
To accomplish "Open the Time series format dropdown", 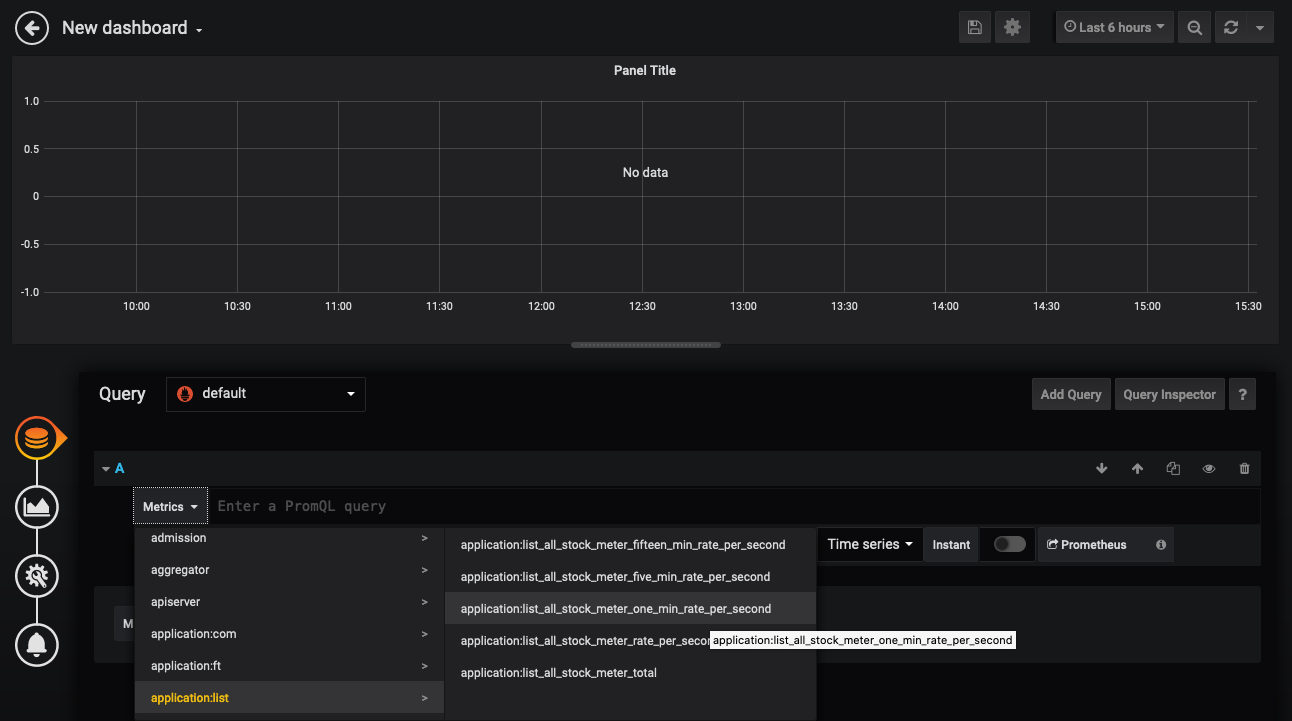I will point(870,545).
